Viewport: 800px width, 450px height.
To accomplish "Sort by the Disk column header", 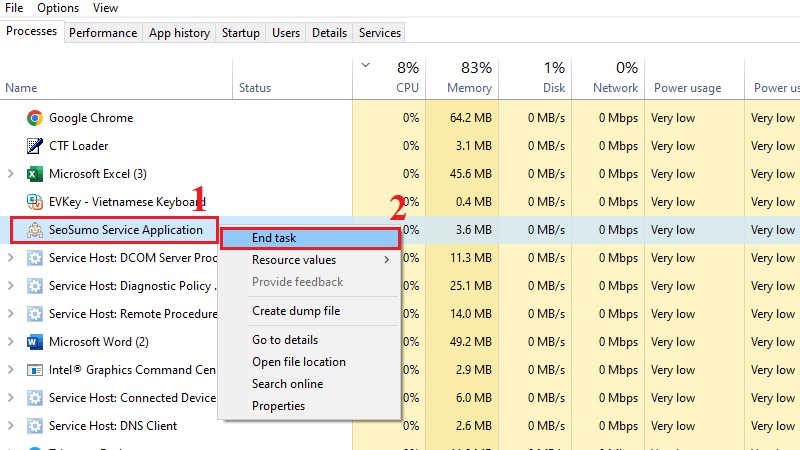I will (x=554, y=88).
